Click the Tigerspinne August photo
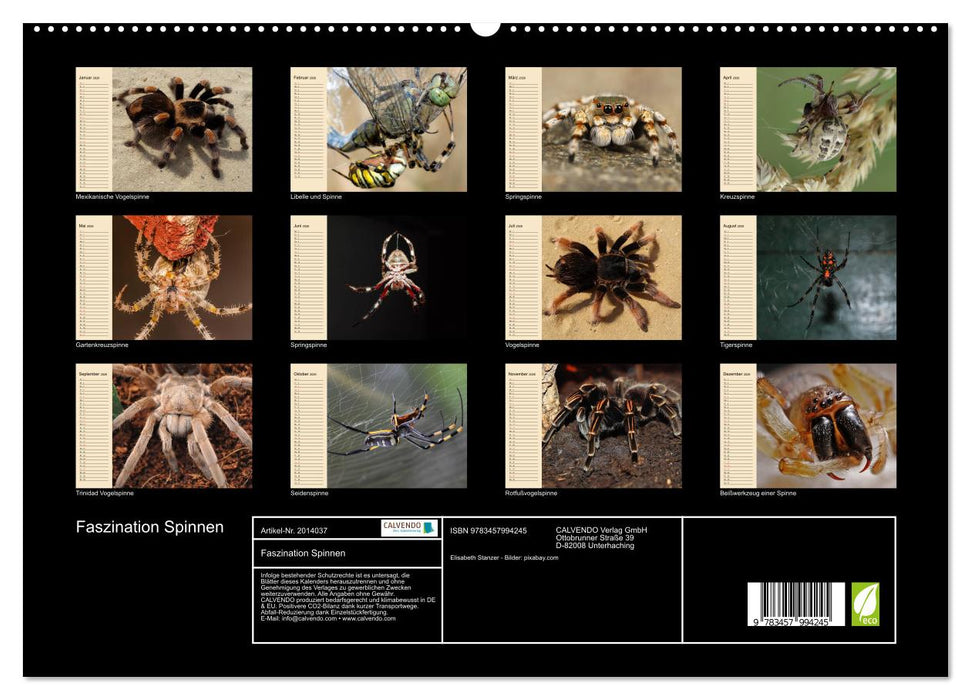The height and width of the screenshot is (700, 971). click(826, 277)
